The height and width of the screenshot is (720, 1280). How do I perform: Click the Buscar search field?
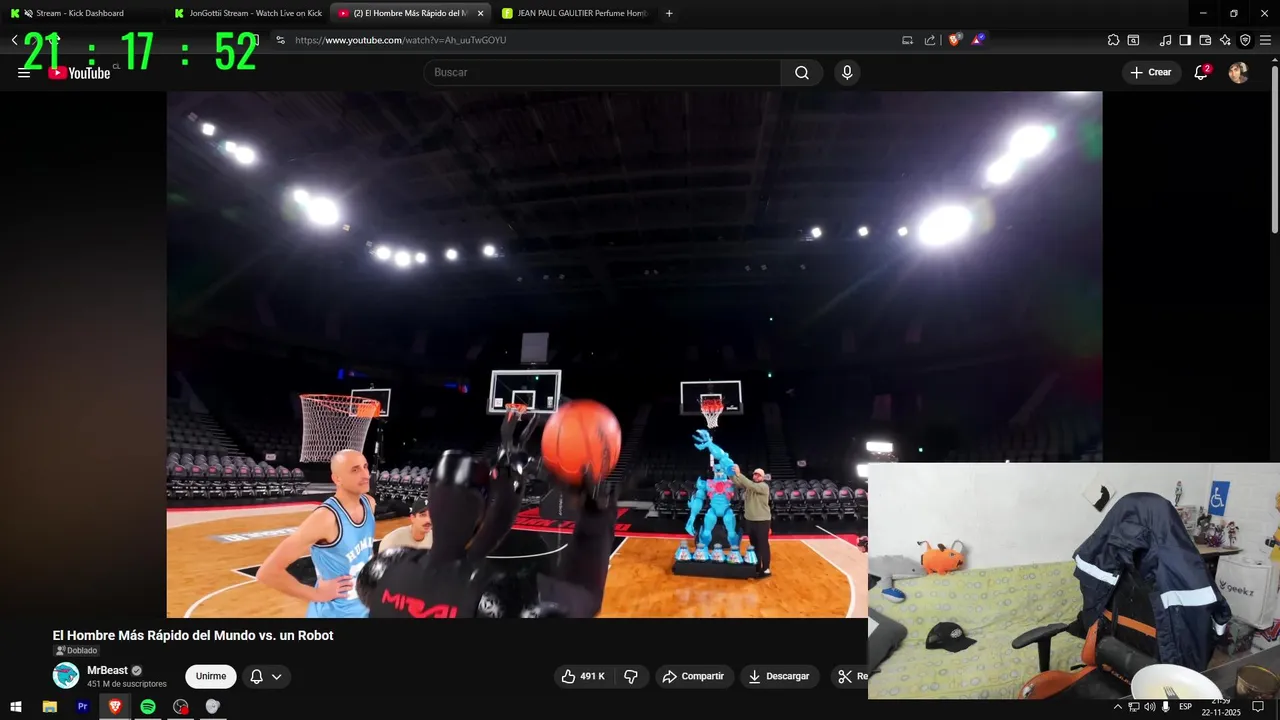(x=602, y=73)
